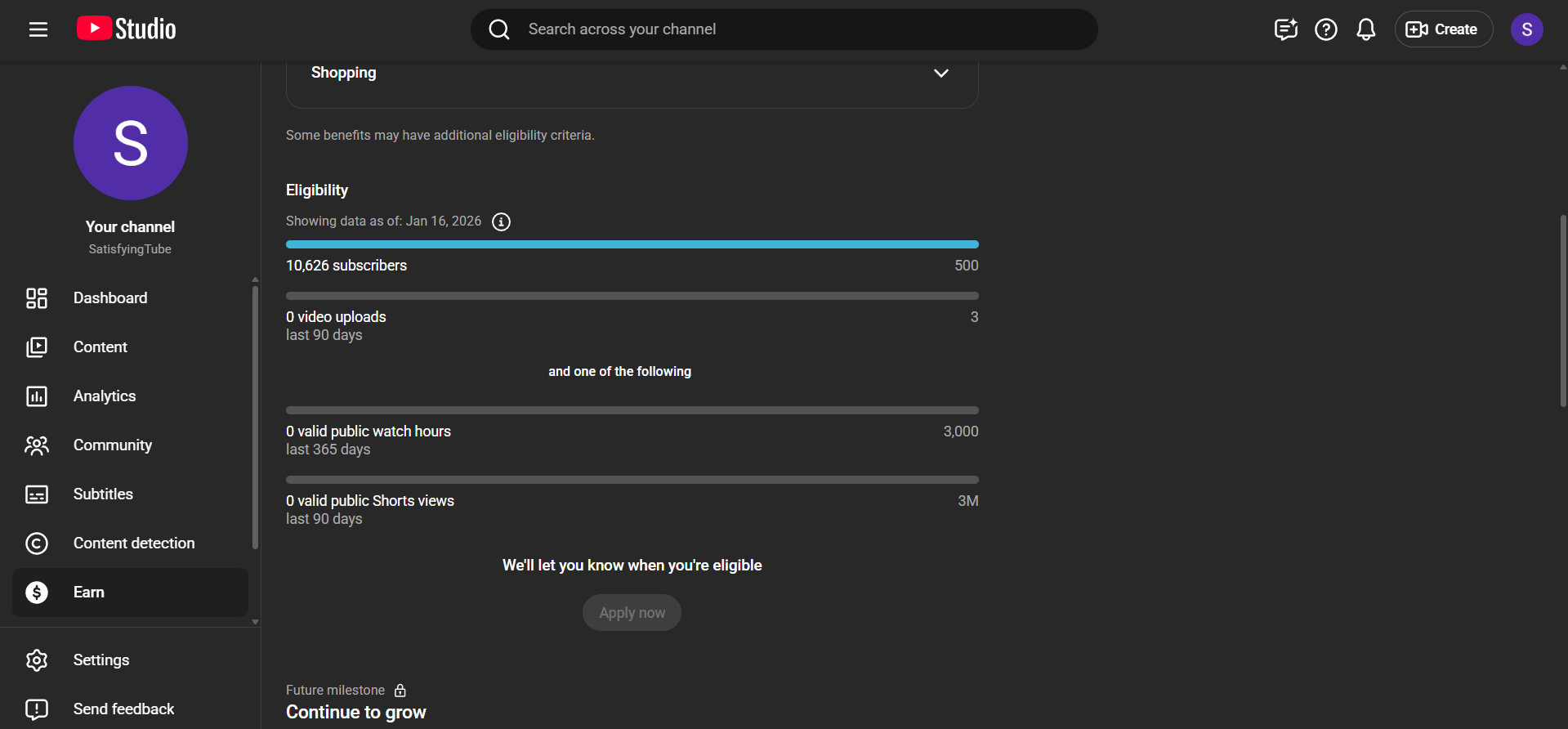The height and width of the screenshot is (729, 1568).
Task: Click the search magnifier icon
Action: pyautogui.click(x=499, y=29)
